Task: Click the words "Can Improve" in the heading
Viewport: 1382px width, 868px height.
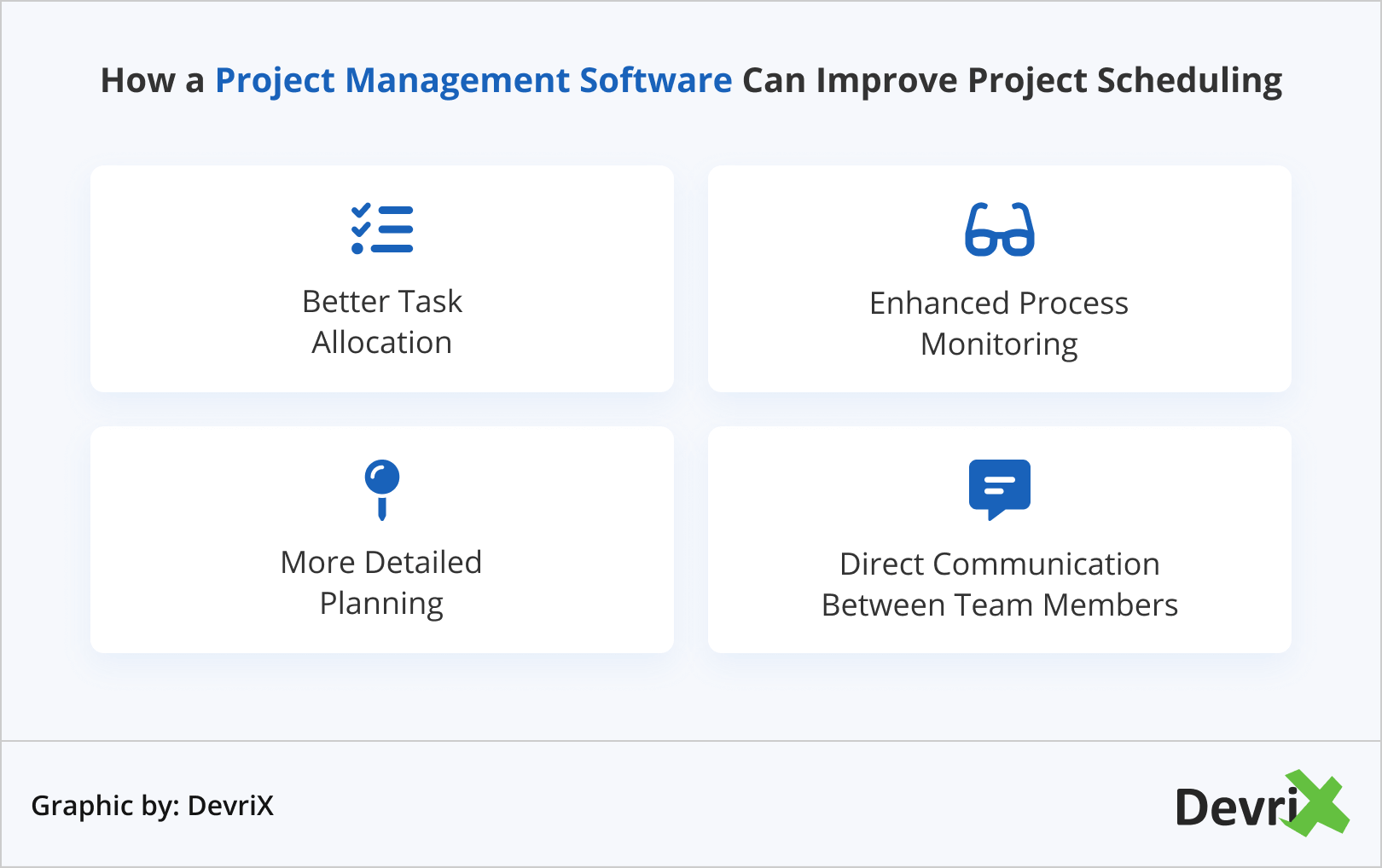Action: [x=850, y=80]
